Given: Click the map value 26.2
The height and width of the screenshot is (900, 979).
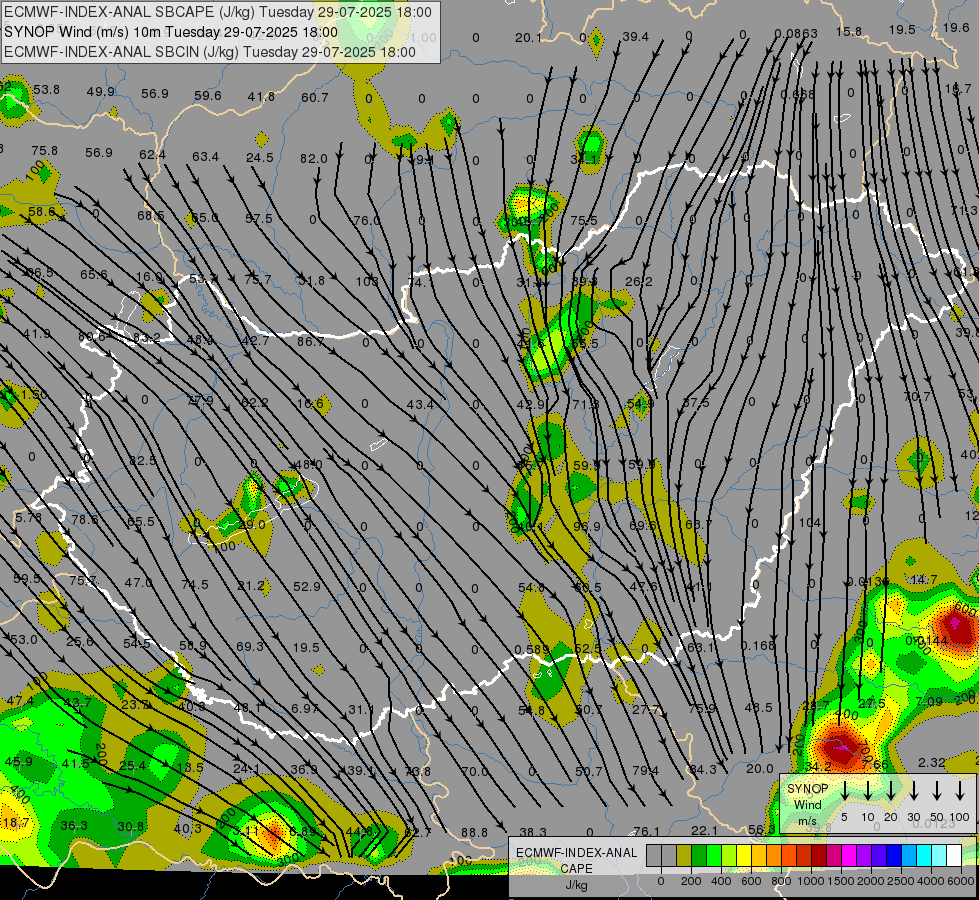Looking at the screenshot, I should (x=639, y=282).
